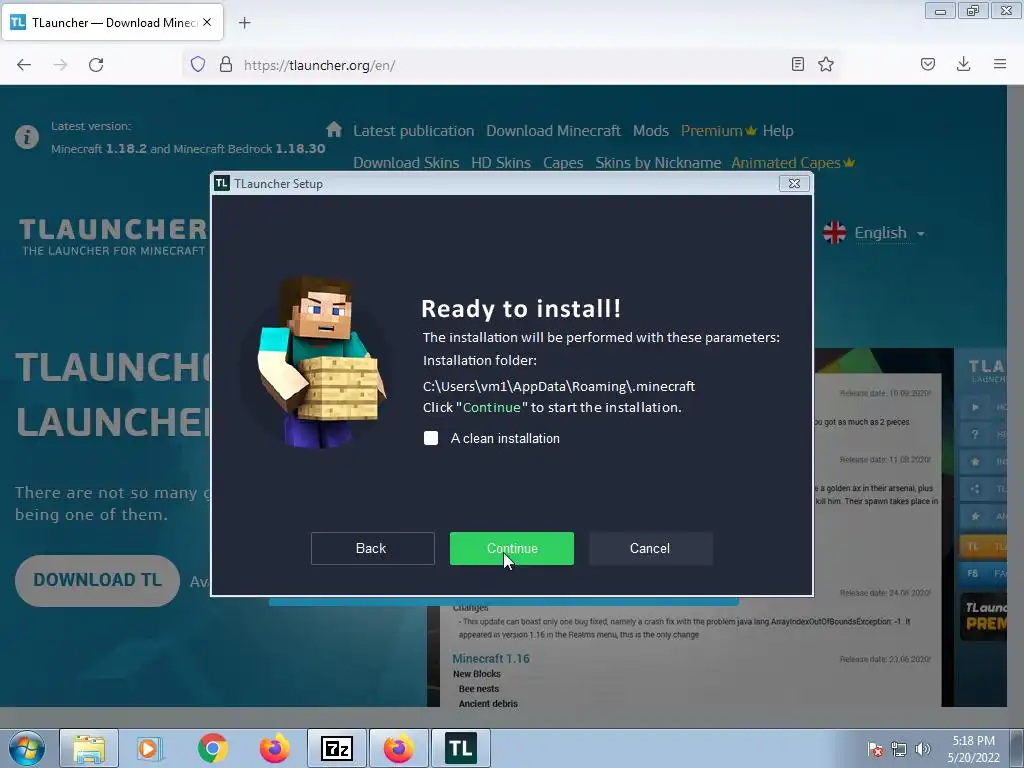1024x768 pixels.
Task: Expand the English language dropdown
Action: tap(874, 232)
